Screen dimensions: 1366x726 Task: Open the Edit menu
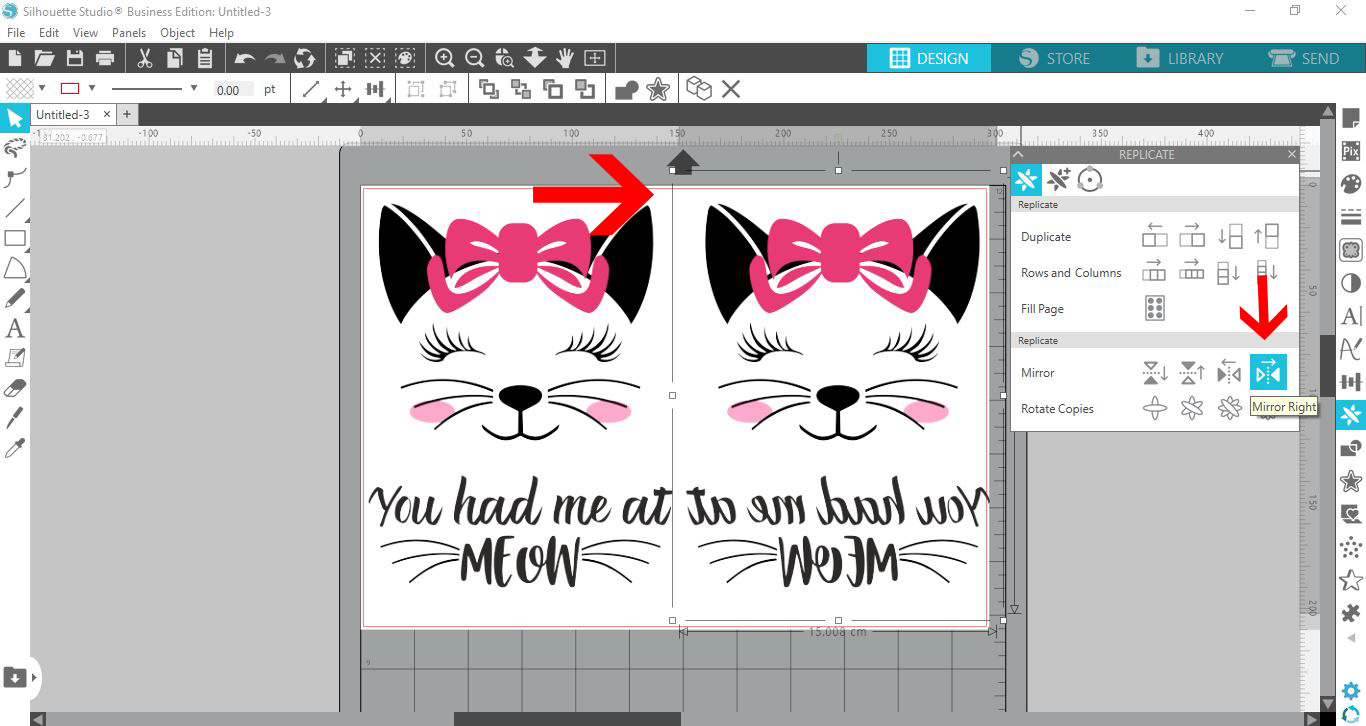tap(49, 33)
